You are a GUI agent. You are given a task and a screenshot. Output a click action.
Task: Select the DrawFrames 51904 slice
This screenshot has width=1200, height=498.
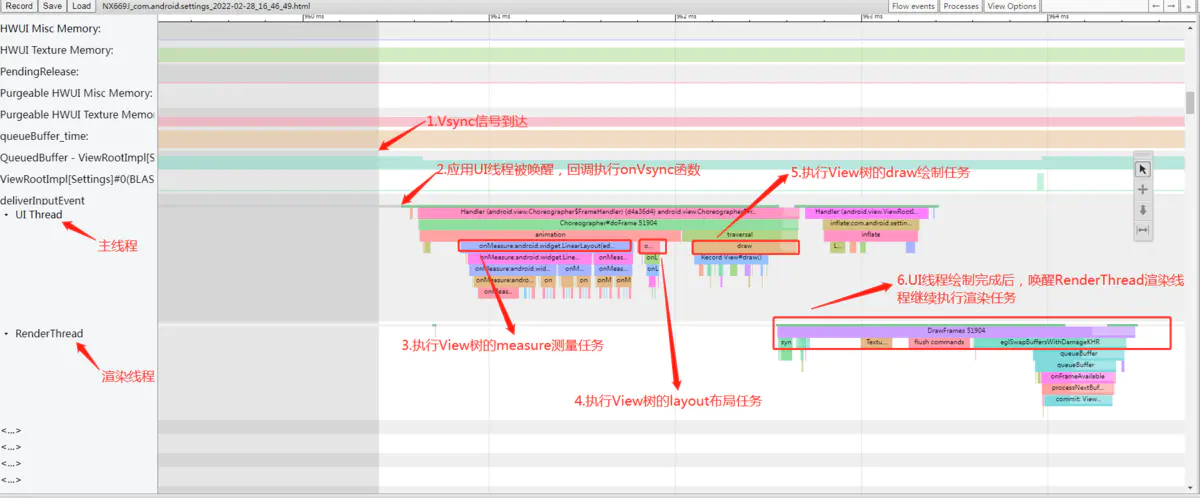click(x=955, y=330)
